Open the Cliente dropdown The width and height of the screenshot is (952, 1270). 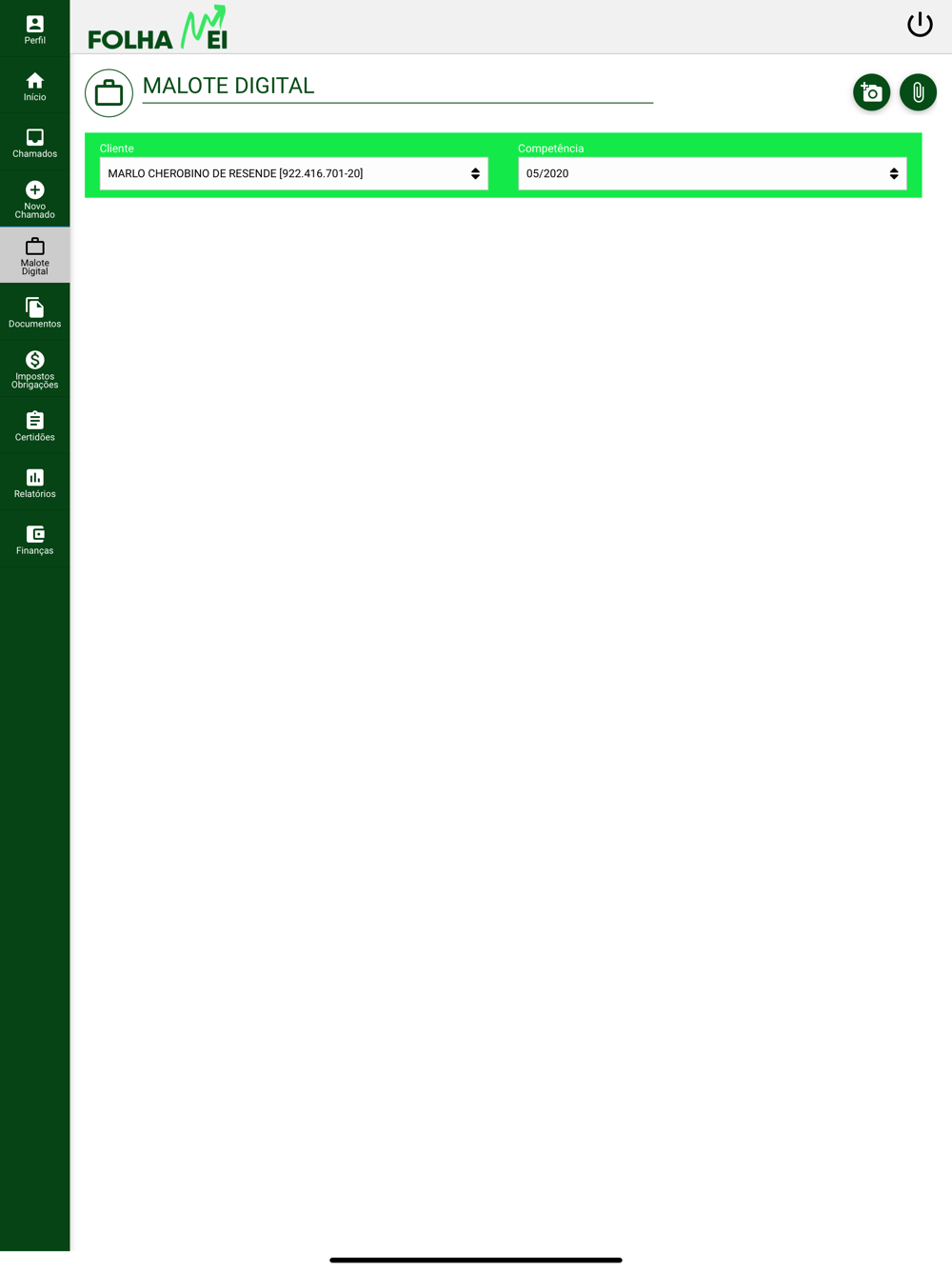[x=293, y=173]
